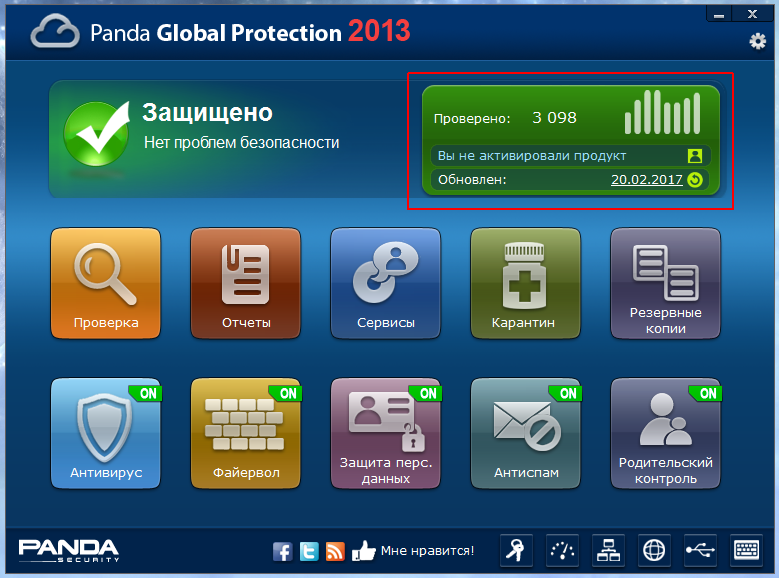The height and width of the screenshot is (578, 779).
Task: Close the Panda window
Action: click(752, 14)
